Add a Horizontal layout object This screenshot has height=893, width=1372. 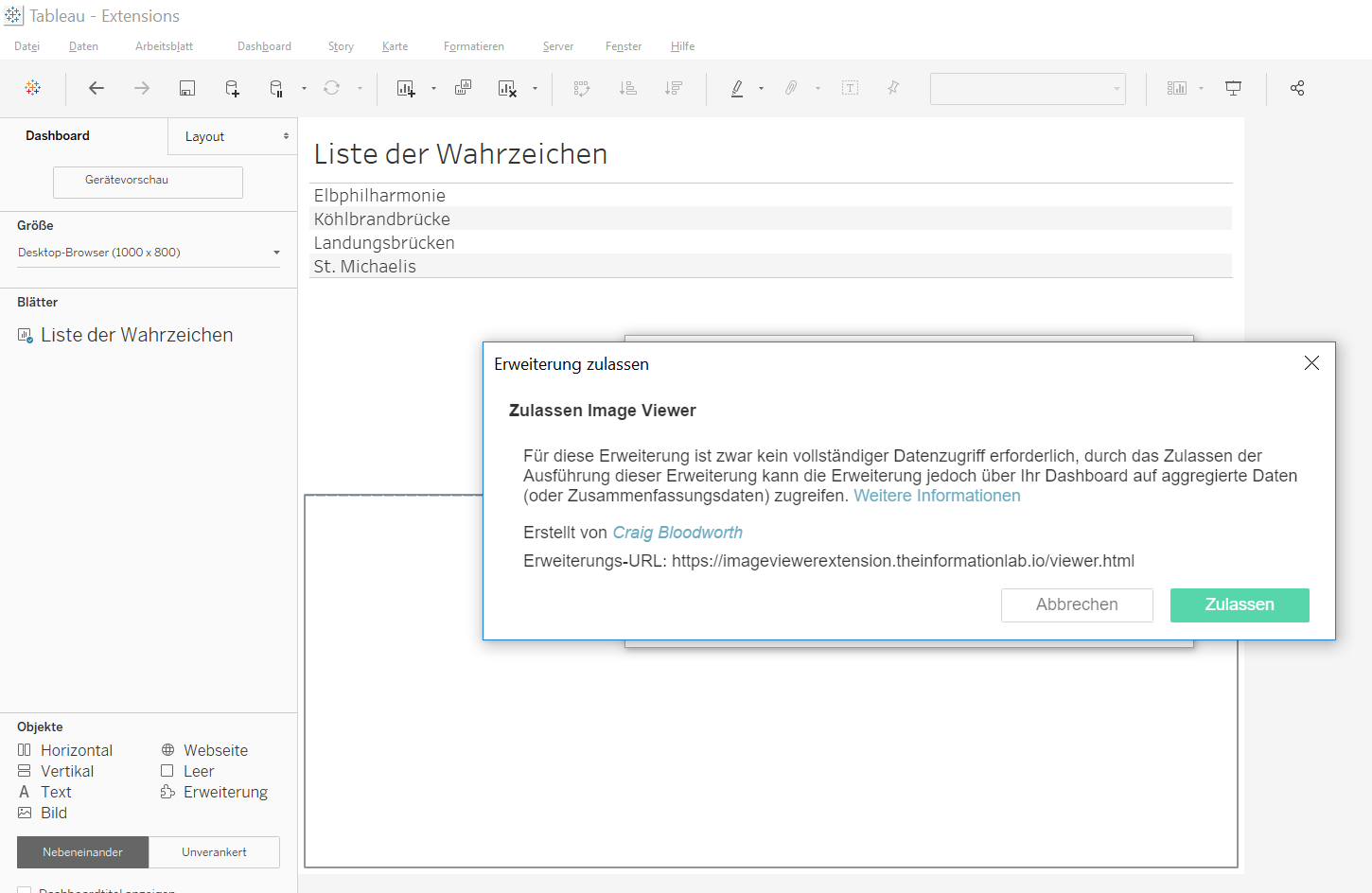(x=65, y=750)
